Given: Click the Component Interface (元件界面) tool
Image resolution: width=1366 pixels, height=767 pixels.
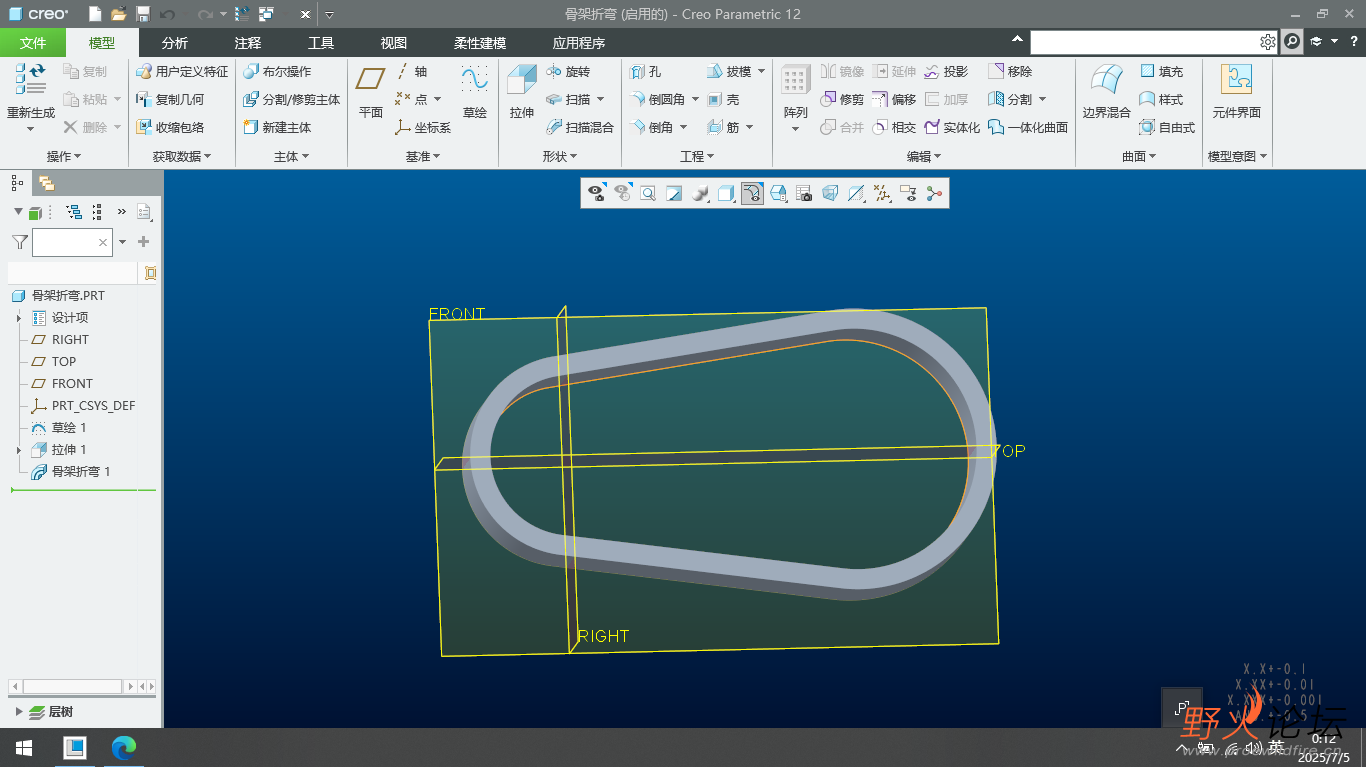Looking at the screenshot, I should pos(1236,93).
